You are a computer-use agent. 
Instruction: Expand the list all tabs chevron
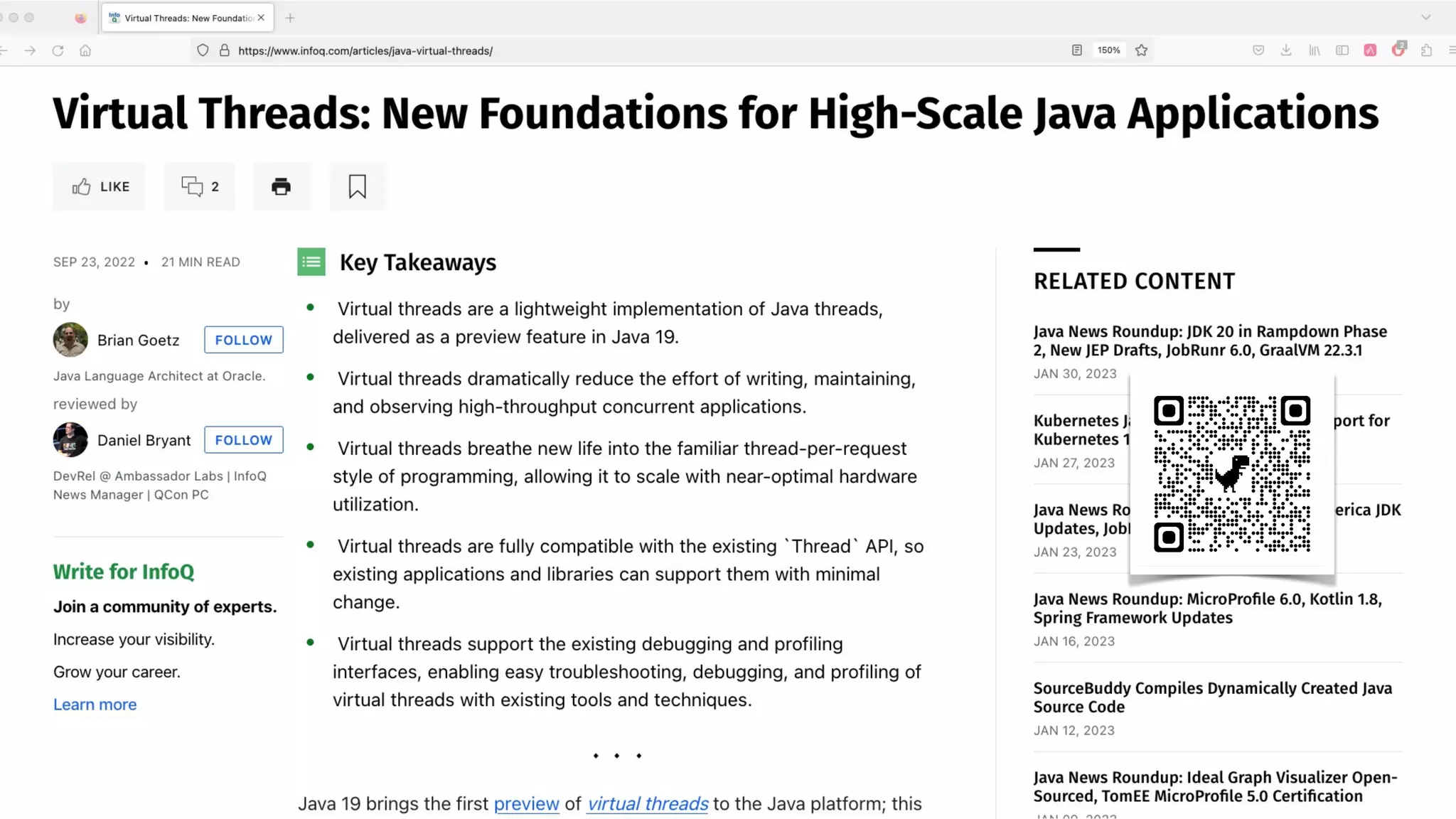point(1425,17)
